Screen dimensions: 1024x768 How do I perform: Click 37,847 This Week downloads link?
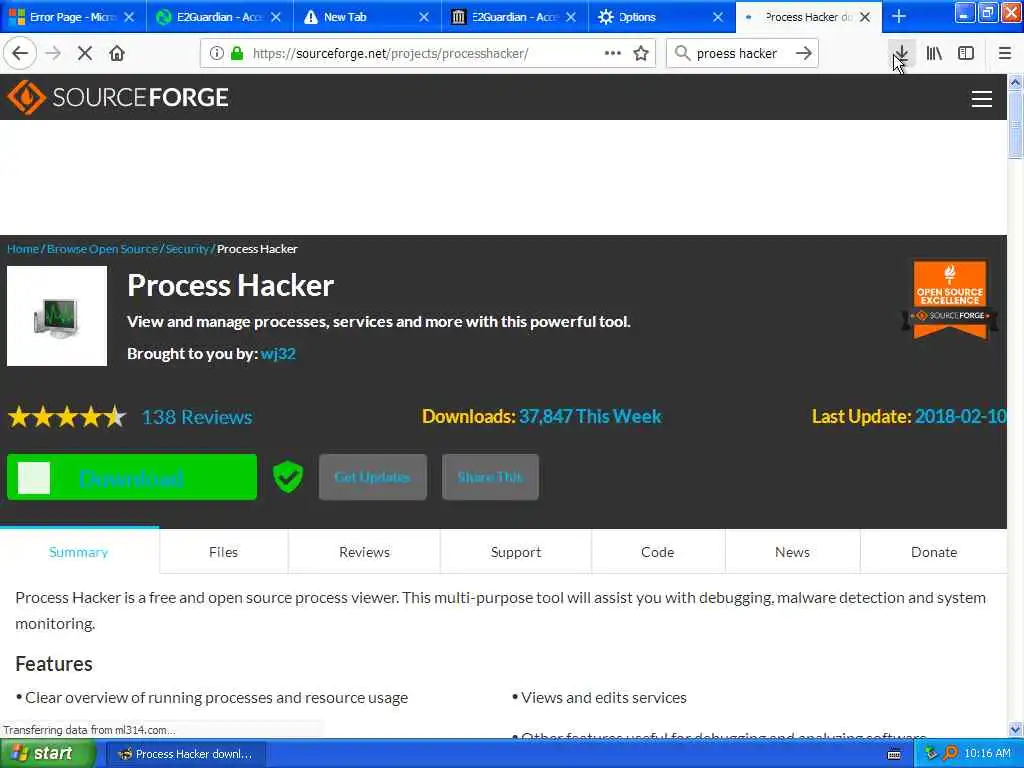590,416
